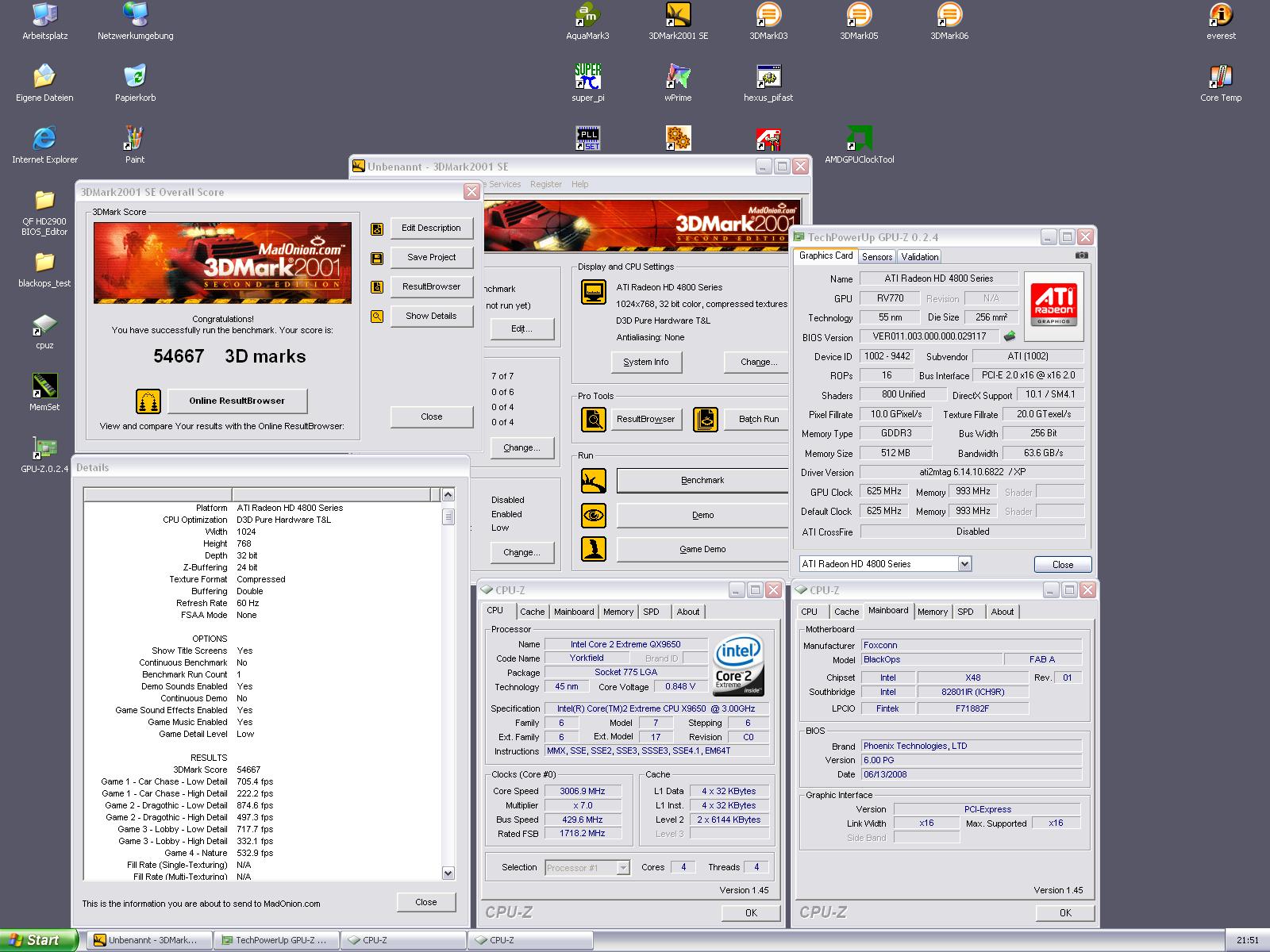Click the Start button on taskbar
This screenshot has height=952, width=1270.
pos(38,940)
